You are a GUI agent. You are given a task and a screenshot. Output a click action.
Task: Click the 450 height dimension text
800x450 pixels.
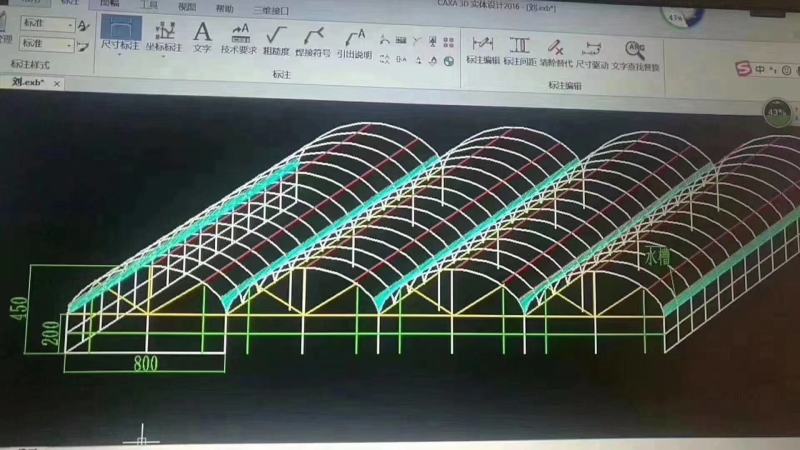click(x=18, y=309)
